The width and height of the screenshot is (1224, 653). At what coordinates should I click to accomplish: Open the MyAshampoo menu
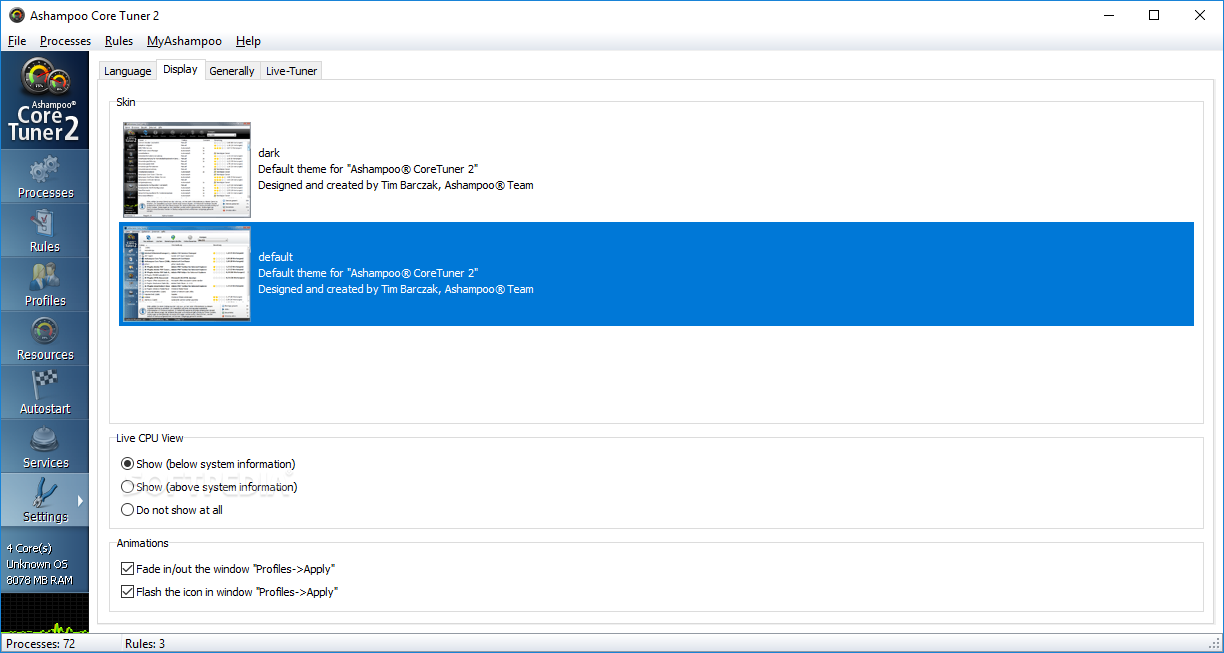click(x=183, y=41)
